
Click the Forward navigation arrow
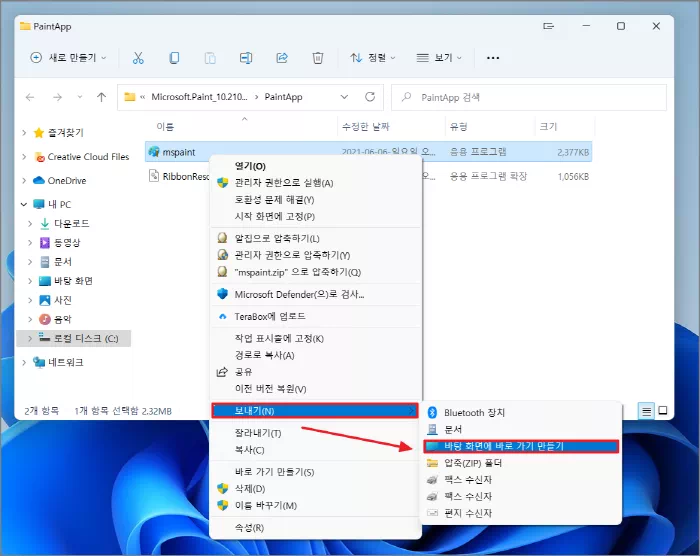[x=57, y=97]
